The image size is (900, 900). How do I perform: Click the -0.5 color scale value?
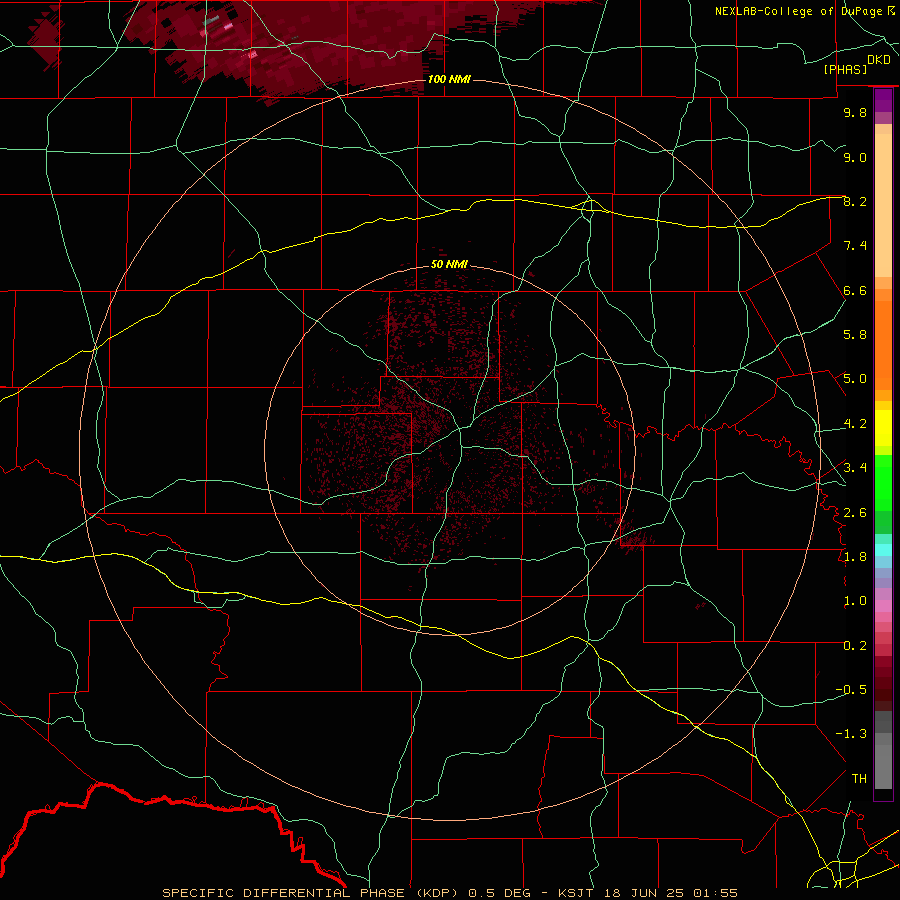pyautogui.click(x=851, y=690)
